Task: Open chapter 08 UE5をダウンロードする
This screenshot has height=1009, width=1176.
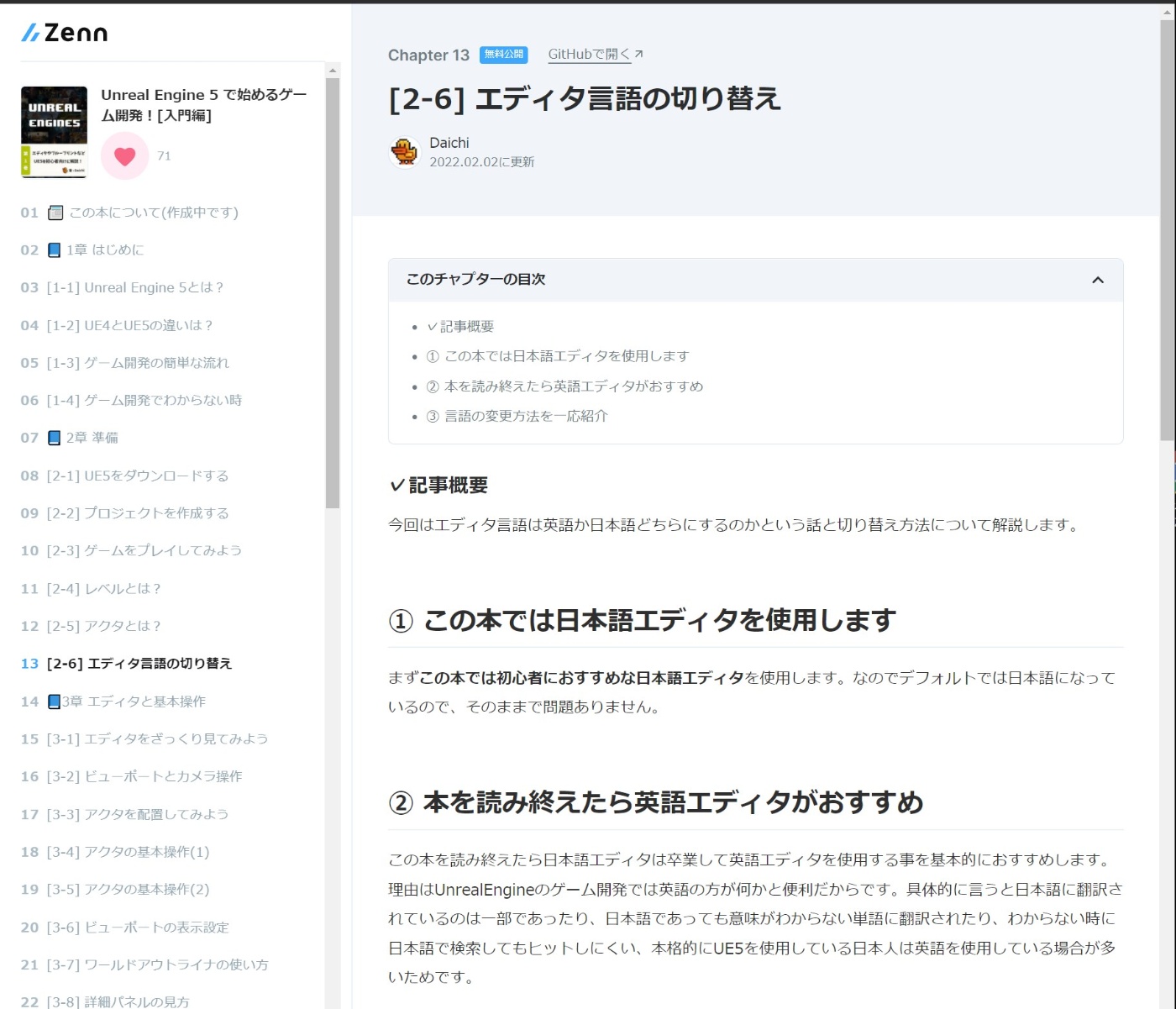Action: 124,476
